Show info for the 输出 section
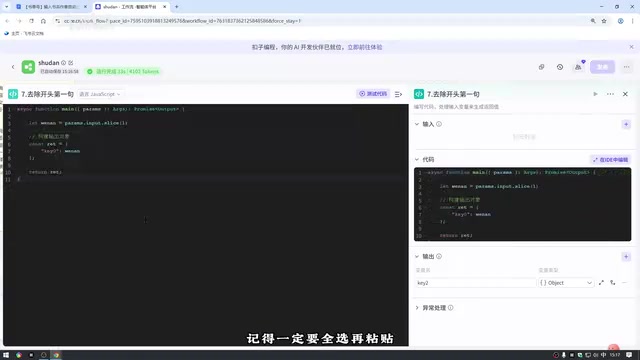The width and height of the screenshot is (640, 360). (439, 256)
